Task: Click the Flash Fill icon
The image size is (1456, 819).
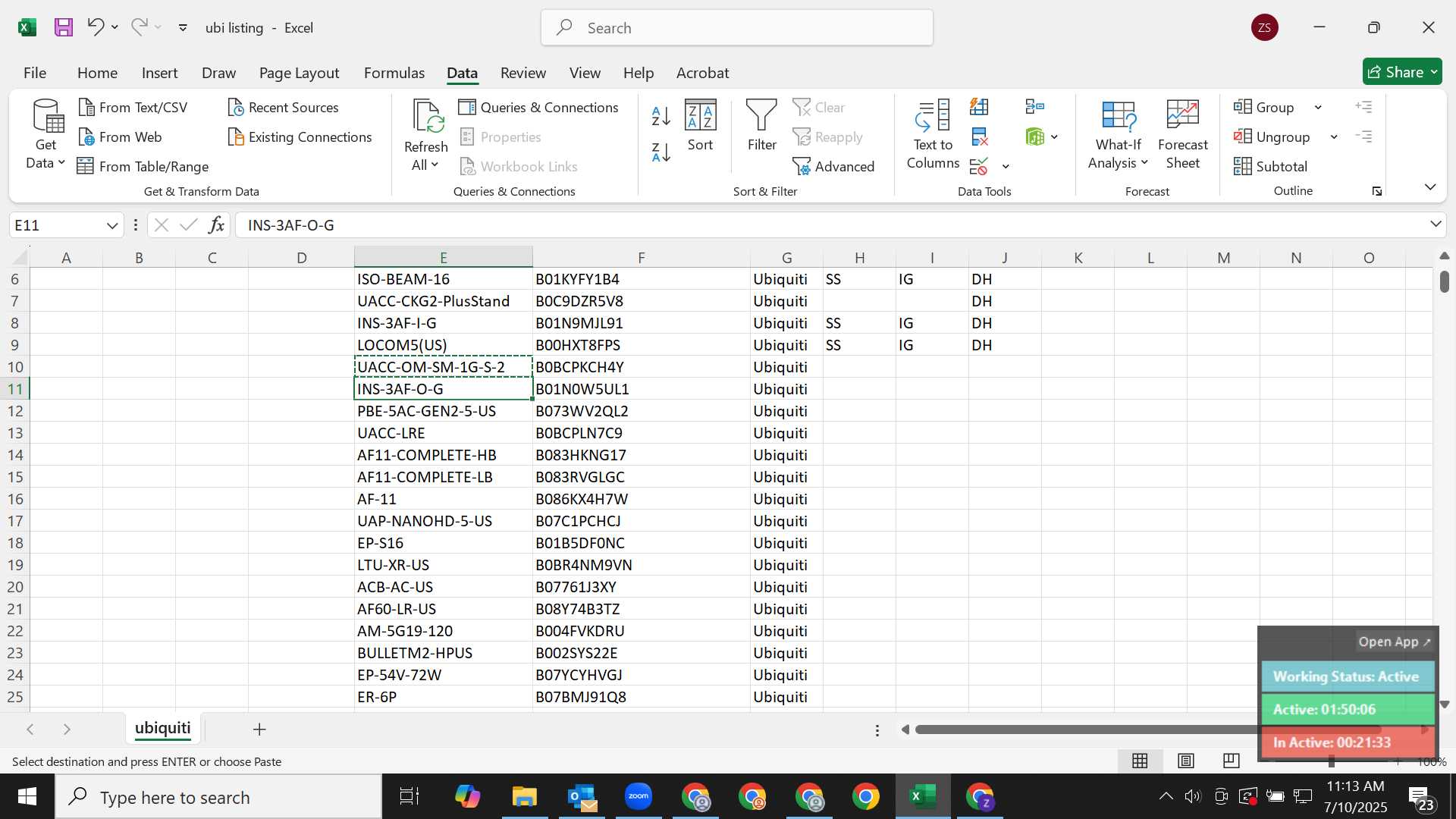Action: (x=979, y=107)
